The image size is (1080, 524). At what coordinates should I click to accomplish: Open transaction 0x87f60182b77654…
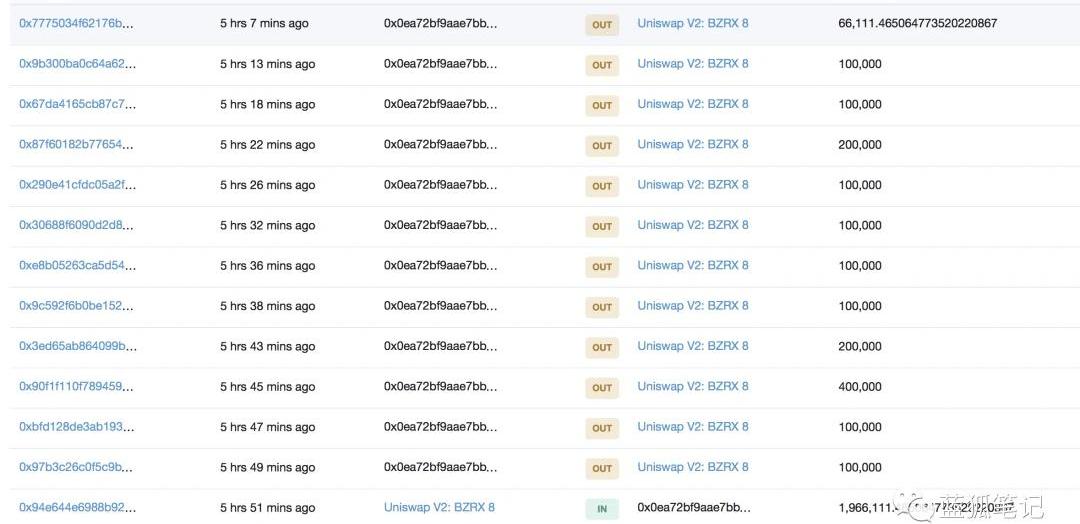point(77,145)
